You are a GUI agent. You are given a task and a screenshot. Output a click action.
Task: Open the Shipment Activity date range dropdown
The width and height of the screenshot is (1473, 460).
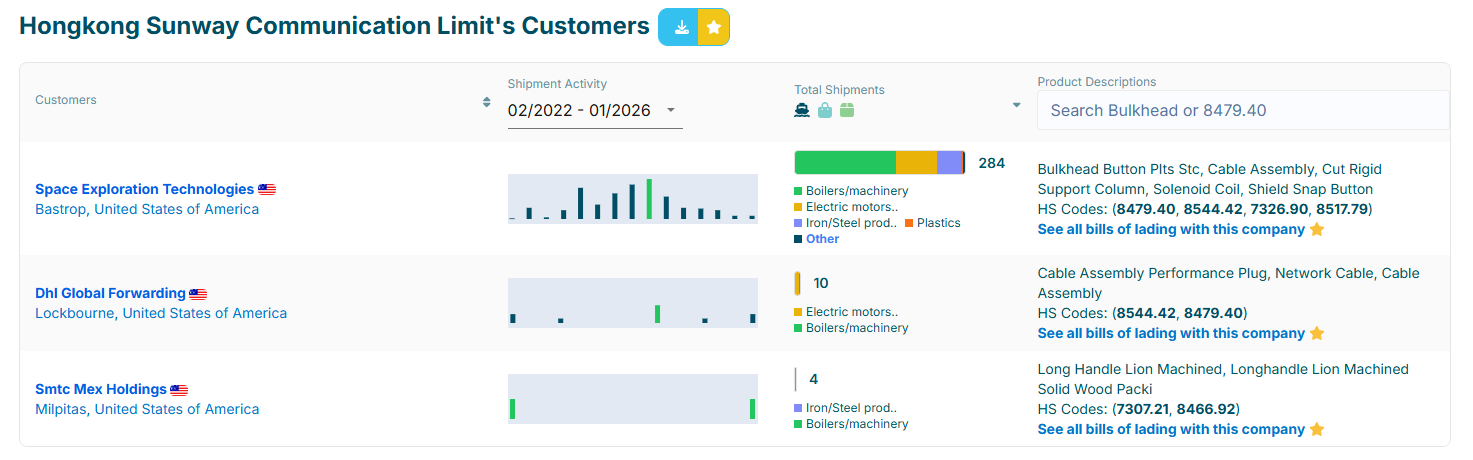point(594,110)
